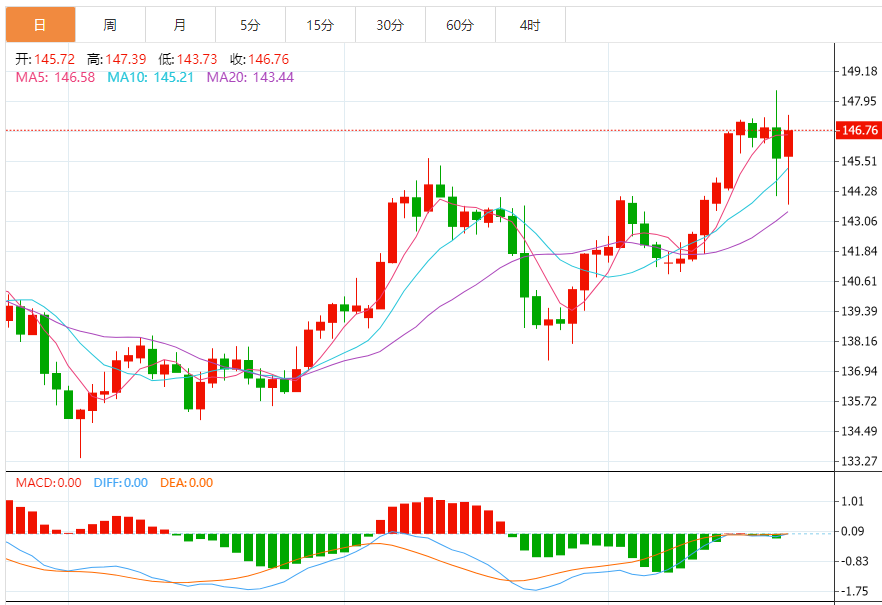The height and width of the screenshot is (605, 882).
Task: Switch to the 月 monthly tab
Action: (180, 25)
